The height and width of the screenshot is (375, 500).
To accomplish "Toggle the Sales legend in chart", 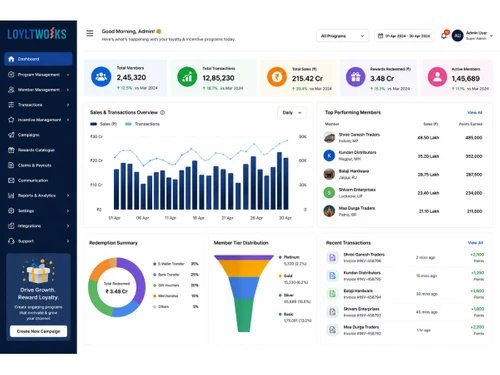I will [104, 124].
